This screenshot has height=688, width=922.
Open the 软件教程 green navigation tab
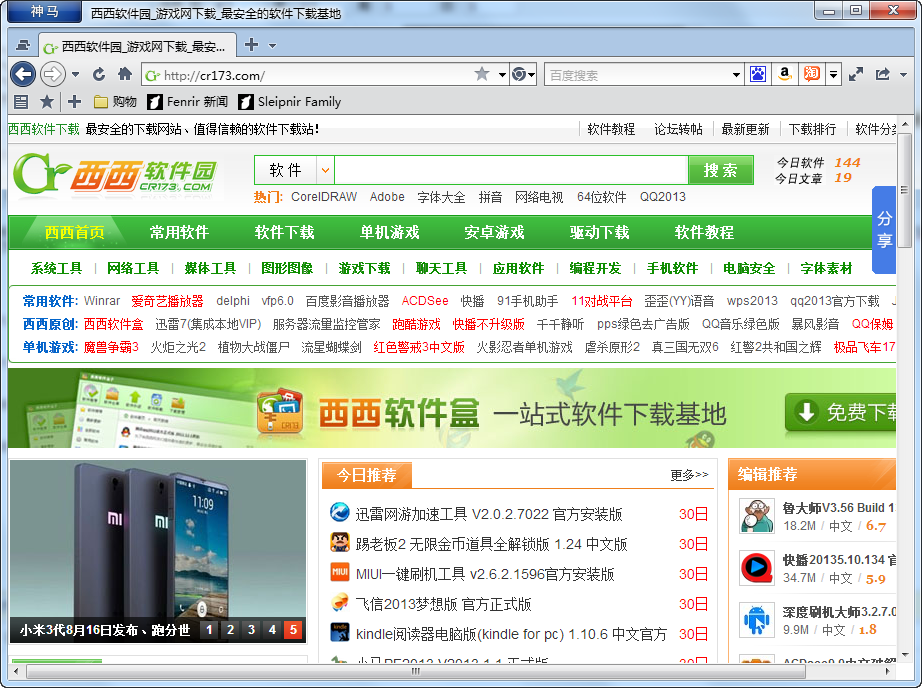pyautogui.click(x=704, y=232)
